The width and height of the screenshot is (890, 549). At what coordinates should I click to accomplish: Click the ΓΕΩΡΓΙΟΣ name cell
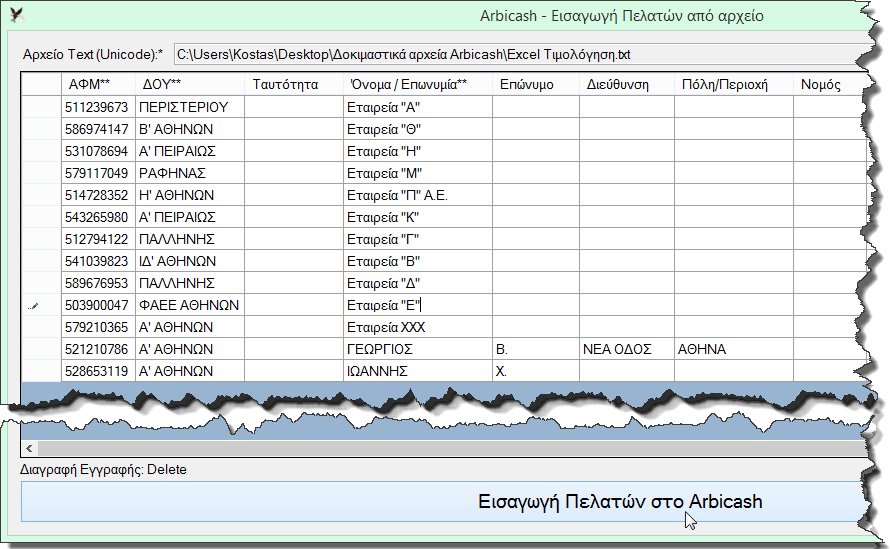pos(418,349)
